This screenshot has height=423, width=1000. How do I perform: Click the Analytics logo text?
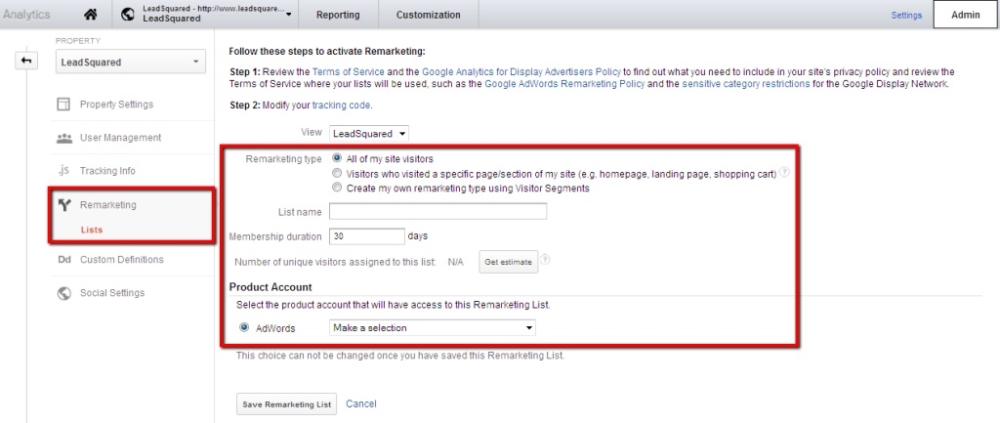click(26, 15)
